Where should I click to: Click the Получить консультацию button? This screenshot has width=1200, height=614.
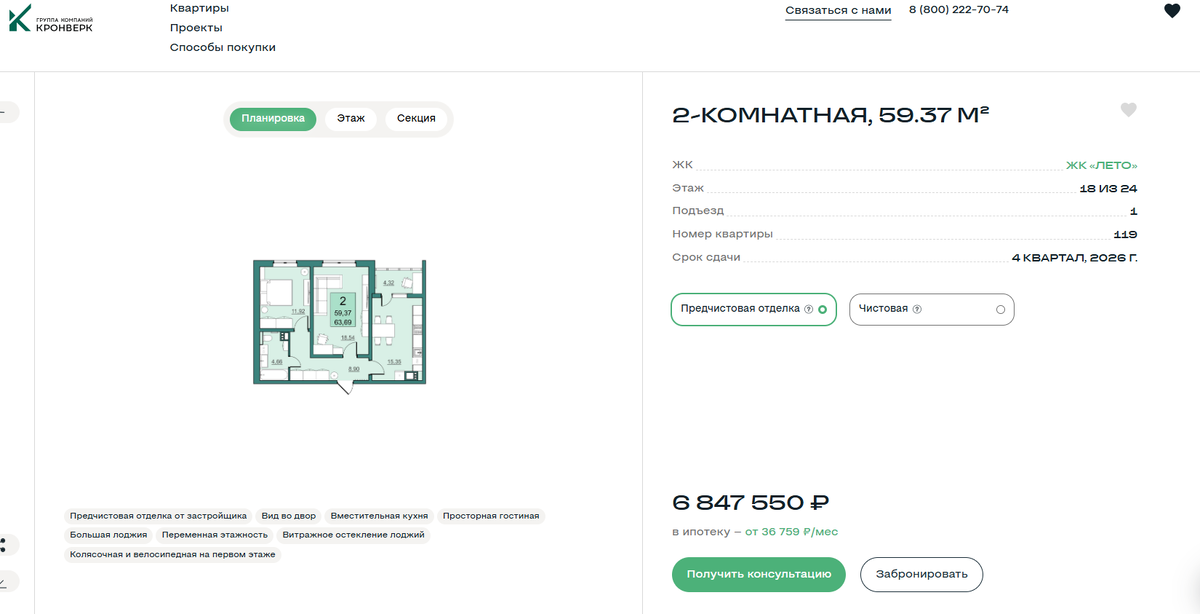point(759,575)
